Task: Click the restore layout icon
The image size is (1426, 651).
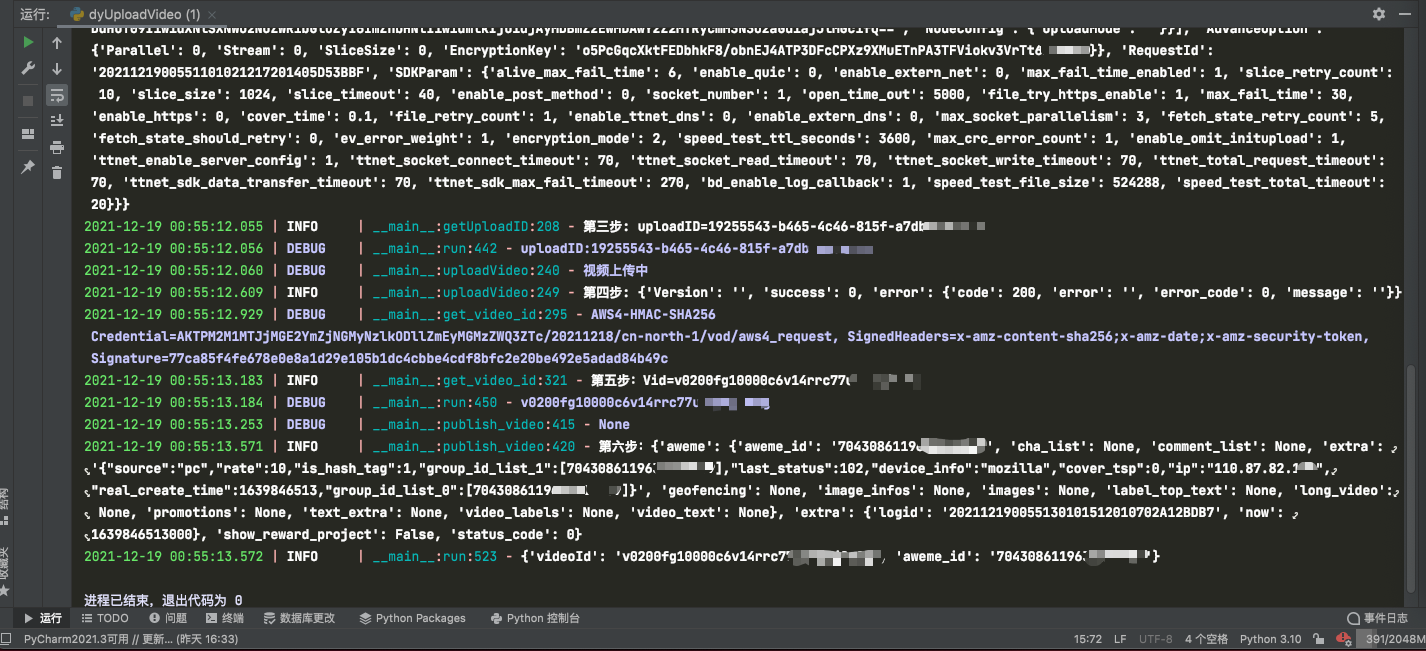Action: pyautogui.click(x=28, y=133)
